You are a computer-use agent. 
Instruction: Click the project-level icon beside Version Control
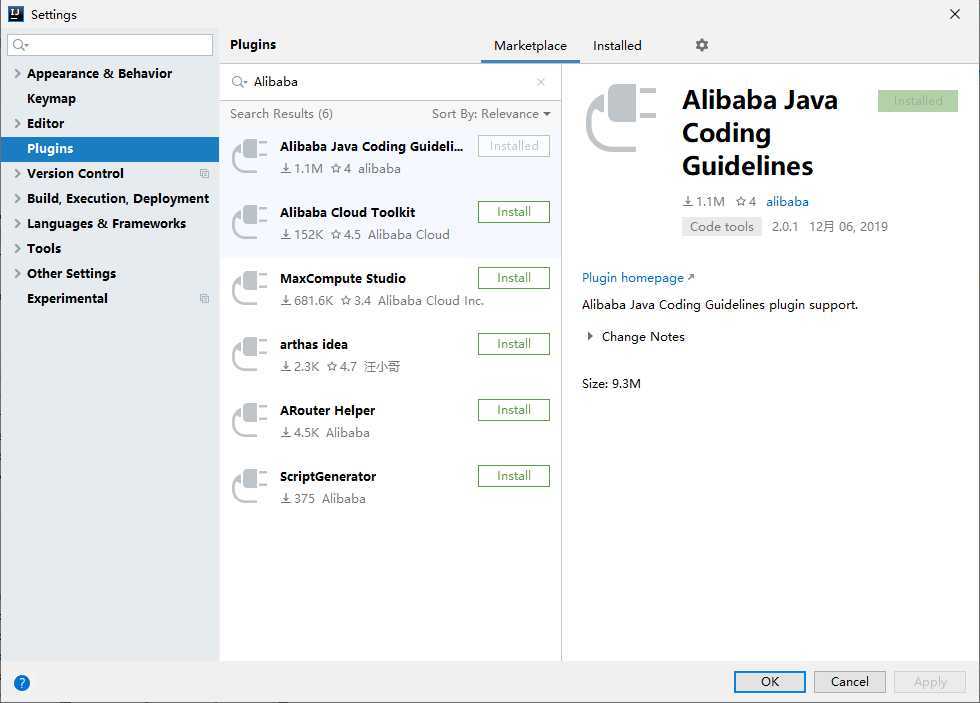[x=204, y=173]
